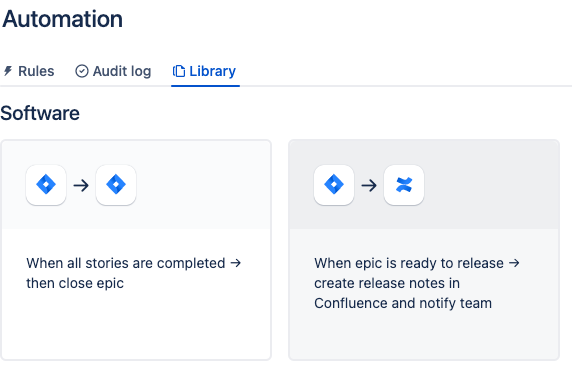The image size is (572, 368).
Task: Click the arrow between the Jira and Confluence icons
Action: 369,186
